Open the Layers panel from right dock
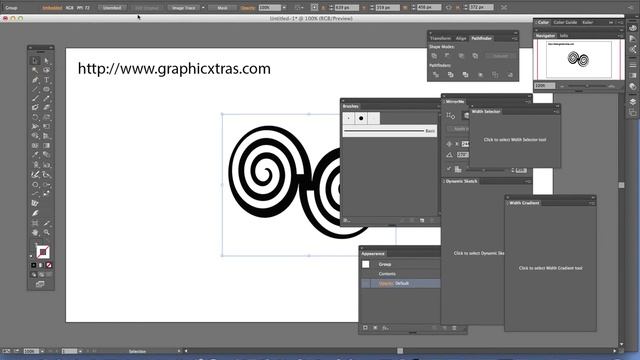Image resolution: width=640 pixels, height=360 pixels. [632, 102]
